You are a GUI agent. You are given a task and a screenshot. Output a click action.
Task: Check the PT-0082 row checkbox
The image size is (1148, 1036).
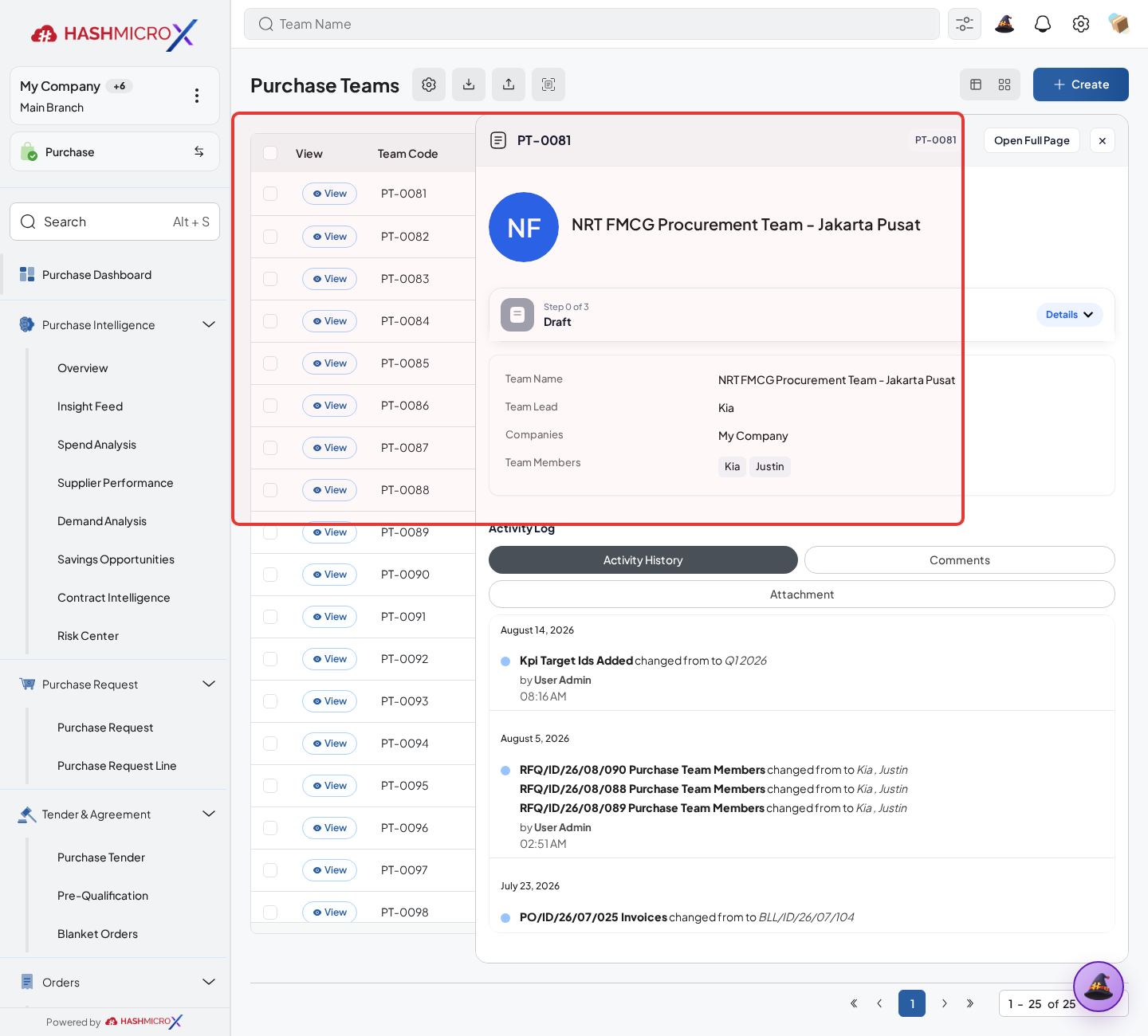270,237
